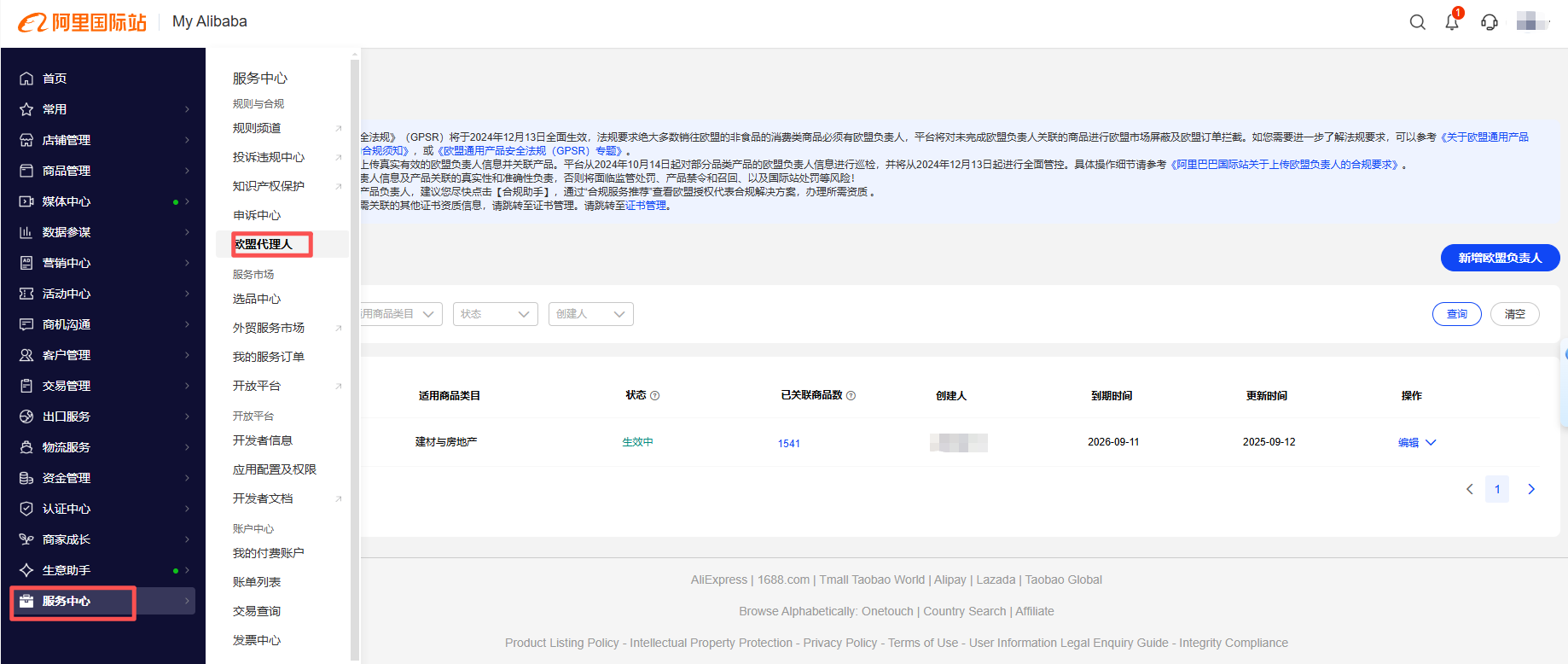This screenshot has height=664, width=1568.
Task: Open the 状态 filter dropdown
Action: [x=495, y=314]
